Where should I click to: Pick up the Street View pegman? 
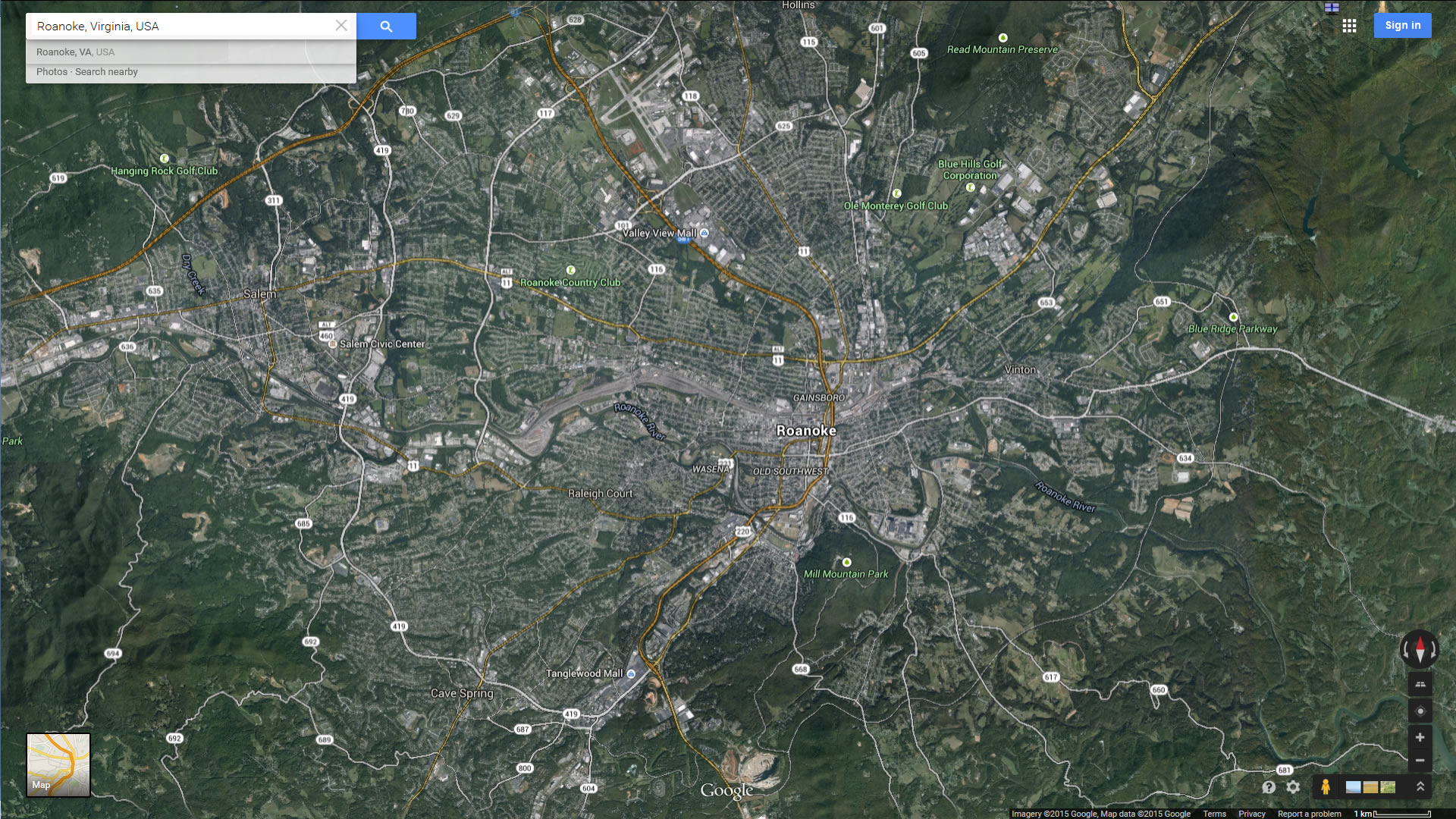[1326, 787]
